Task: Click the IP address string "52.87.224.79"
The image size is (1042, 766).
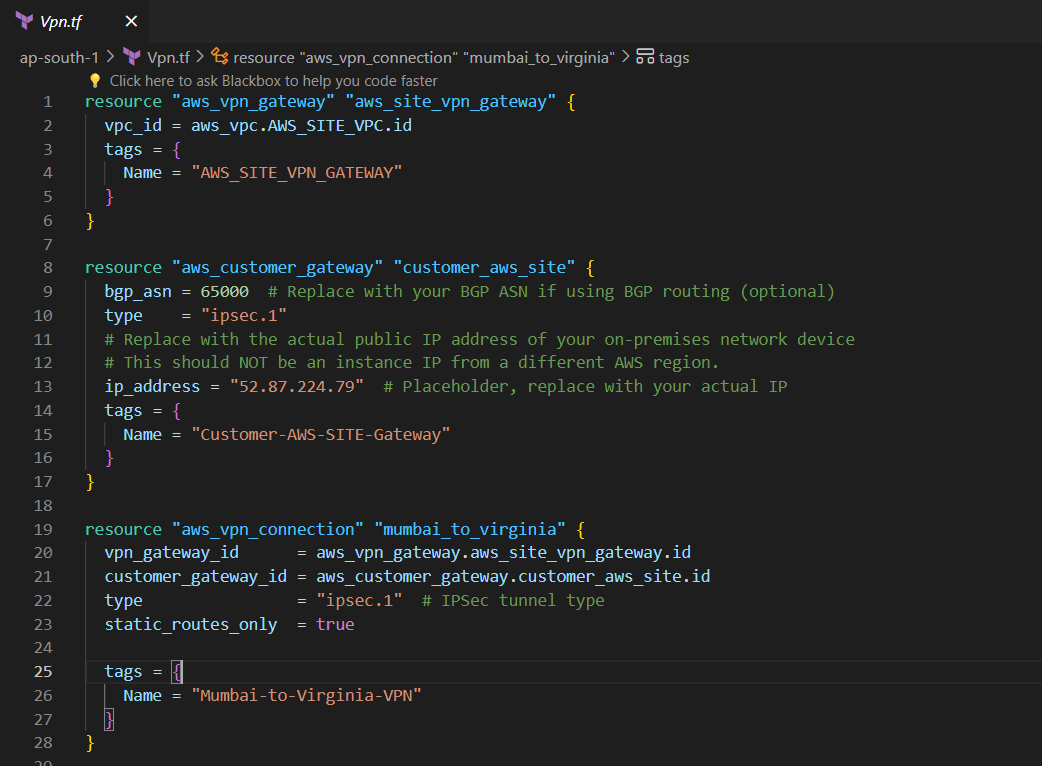Action: tap(296, 386)
